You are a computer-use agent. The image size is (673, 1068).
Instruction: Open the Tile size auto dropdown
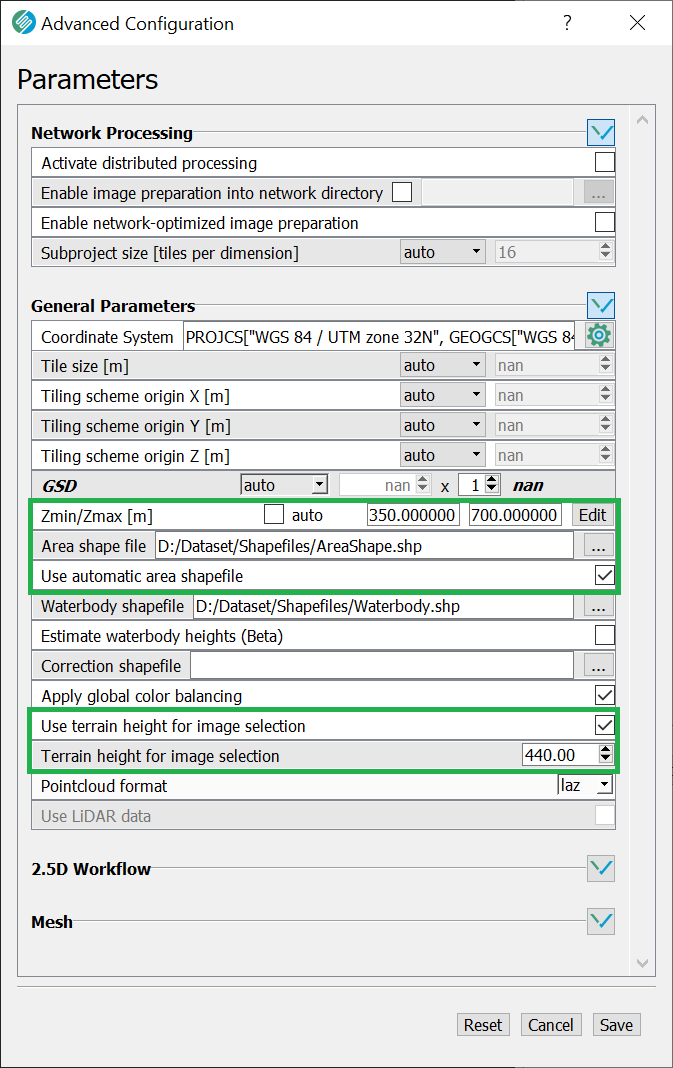pos(443,365)
